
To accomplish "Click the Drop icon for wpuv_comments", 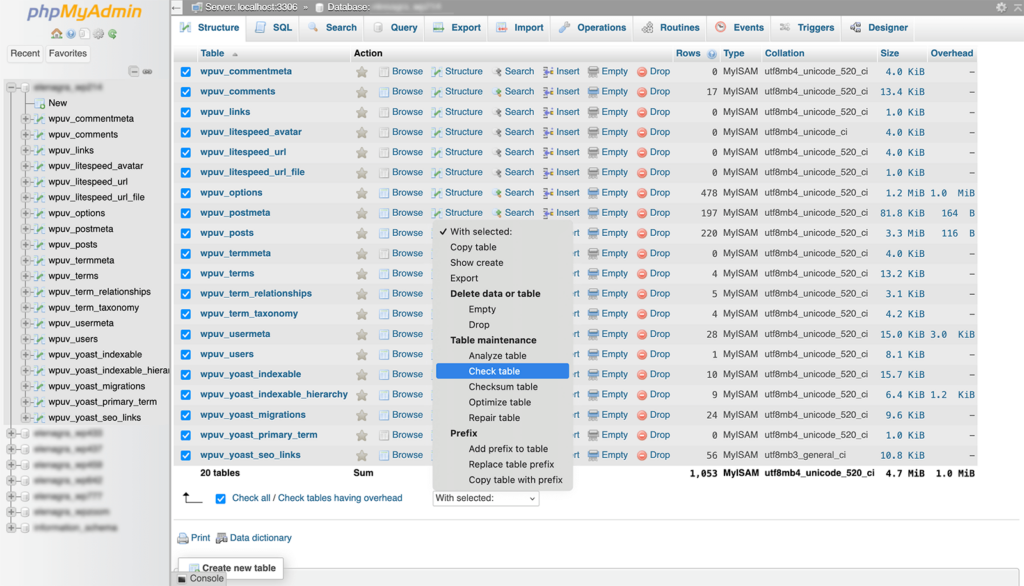I will coord(642,92).
